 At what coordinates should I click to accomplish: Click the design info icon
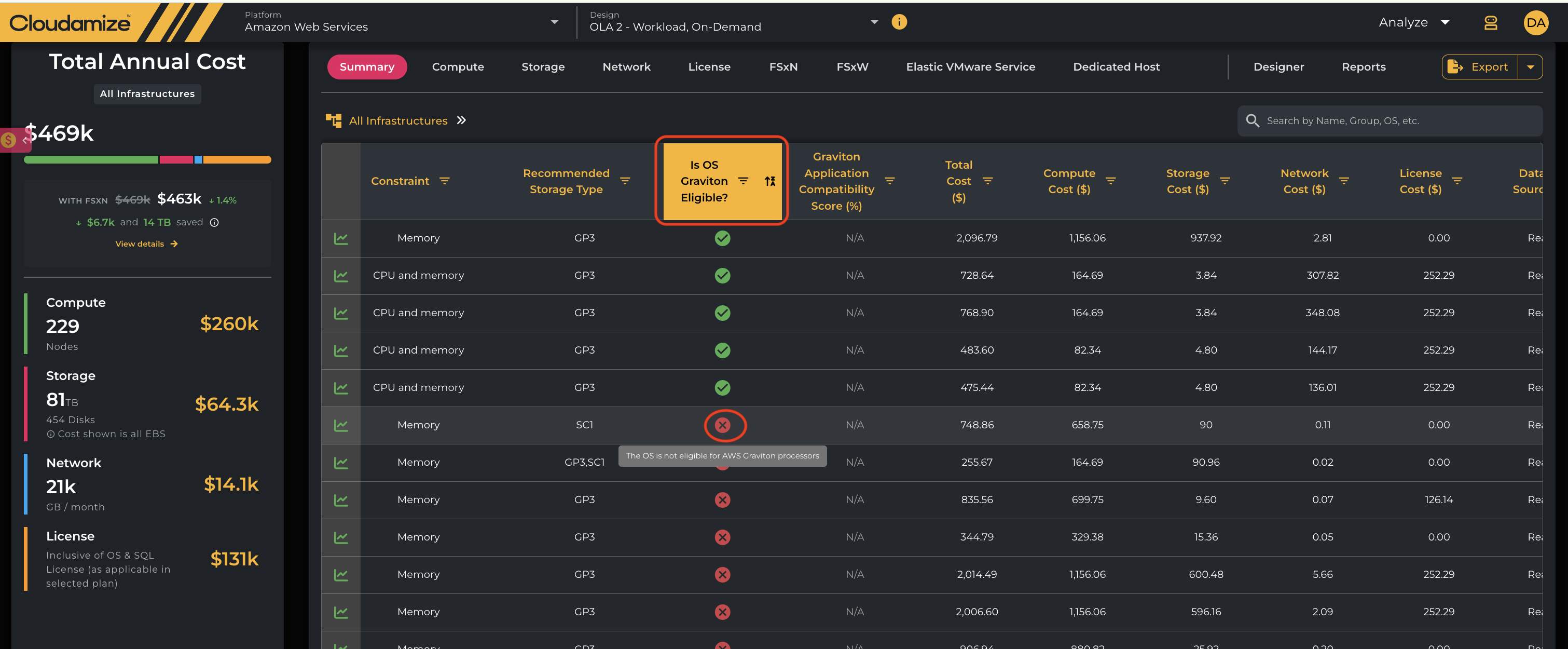(x=899, y=22)
